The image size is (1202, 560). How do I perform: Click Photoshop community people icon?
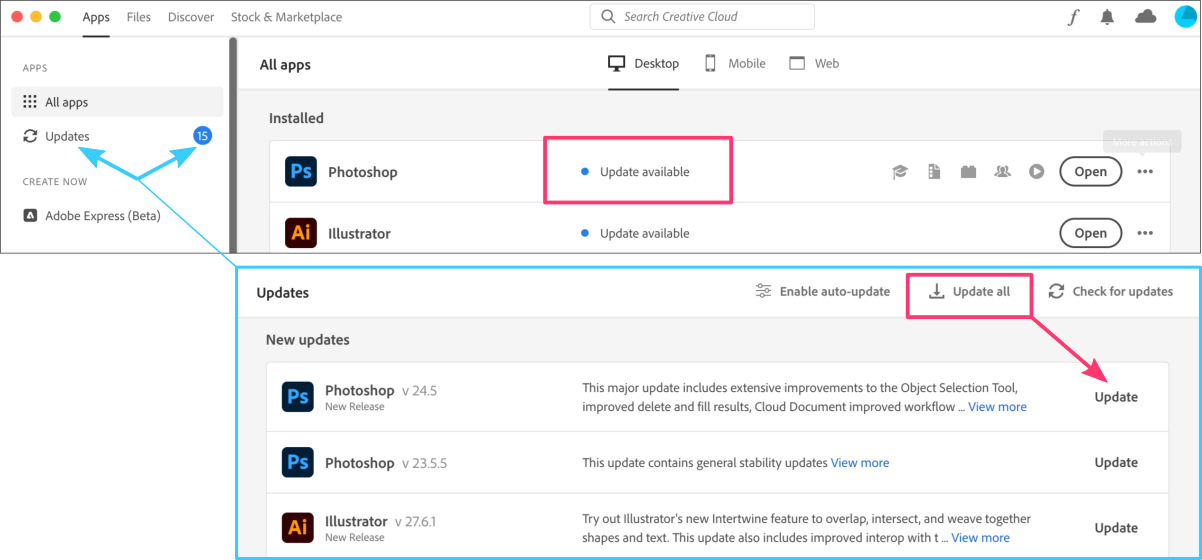[x=1002, y=172]
